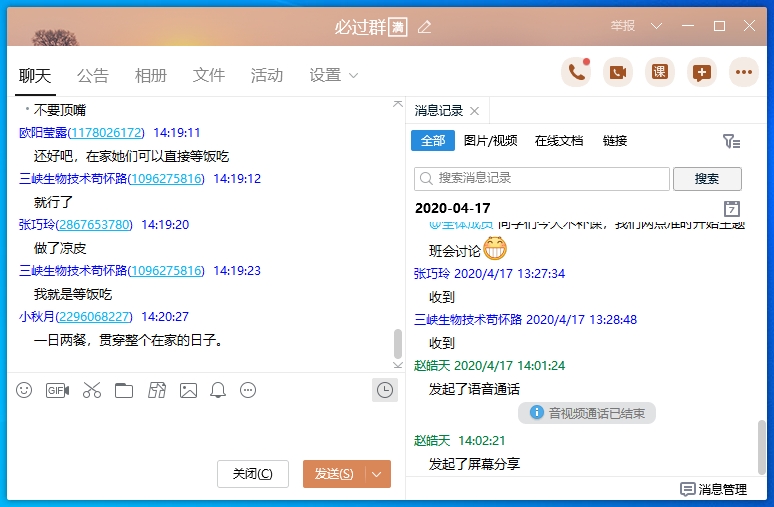
Task: Open the send options arrow next to 发送
Action: tap(378, 474)
